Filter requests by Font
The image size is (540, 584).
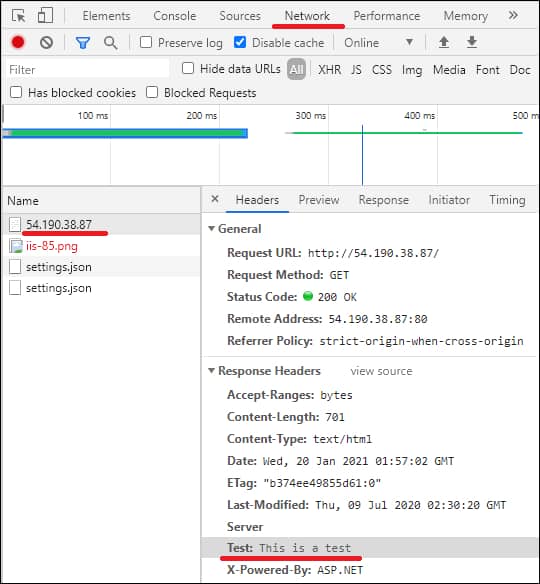[x=487, y=70]
